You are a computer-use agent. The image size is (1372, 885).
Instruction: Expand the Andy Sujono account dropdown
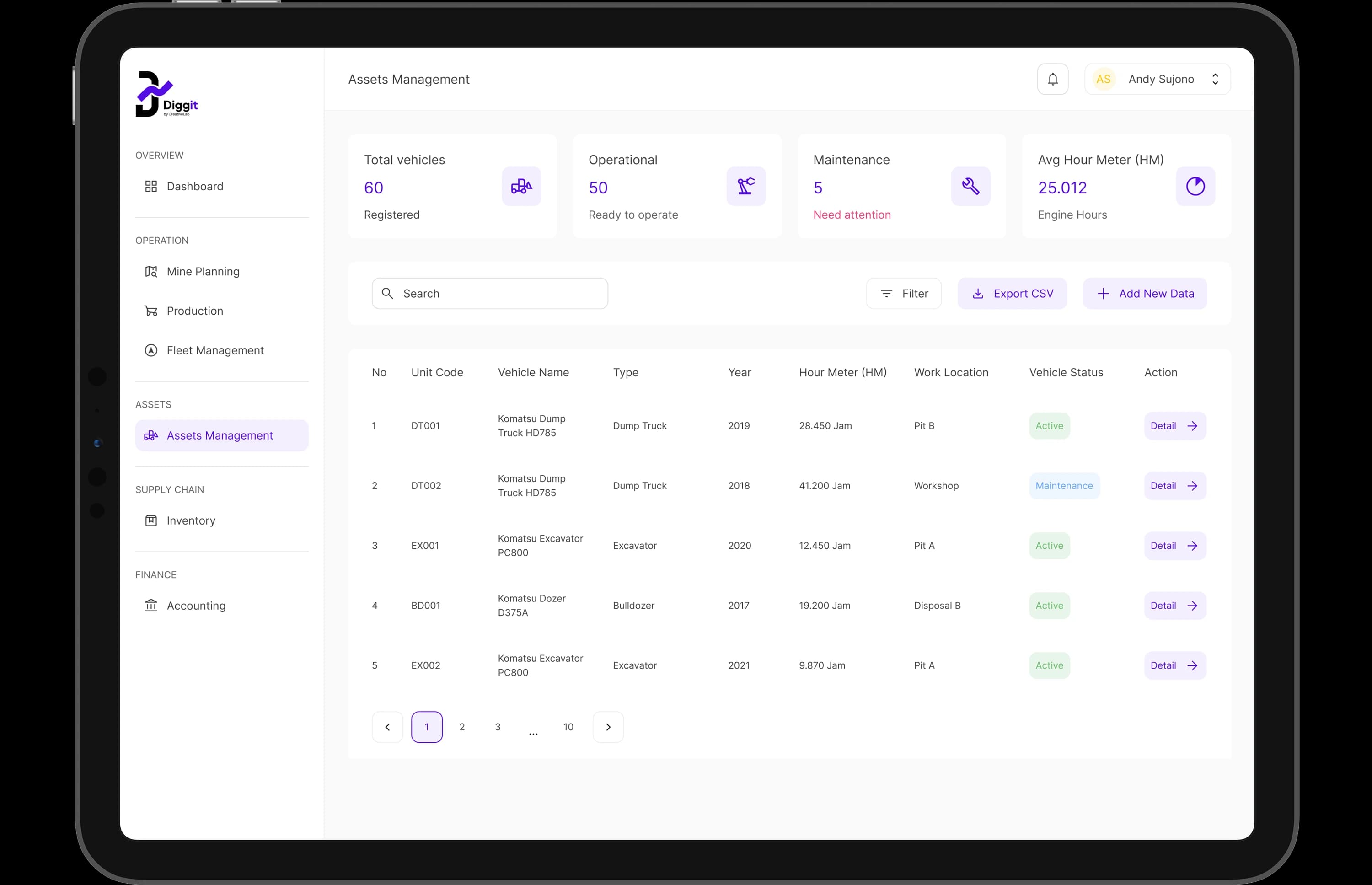pos(1157,79)
